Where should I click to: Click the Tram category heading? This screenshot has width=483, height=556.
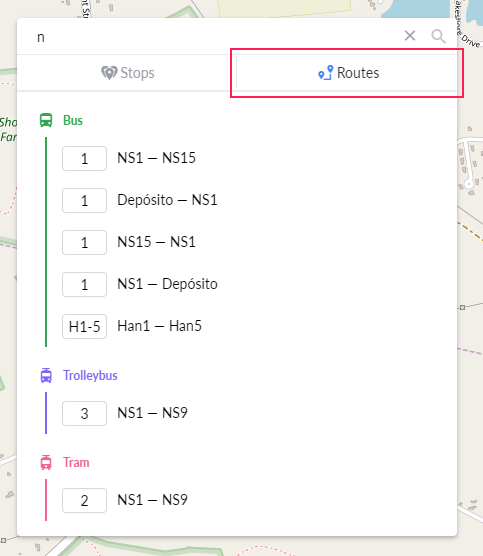pos(76,462)
